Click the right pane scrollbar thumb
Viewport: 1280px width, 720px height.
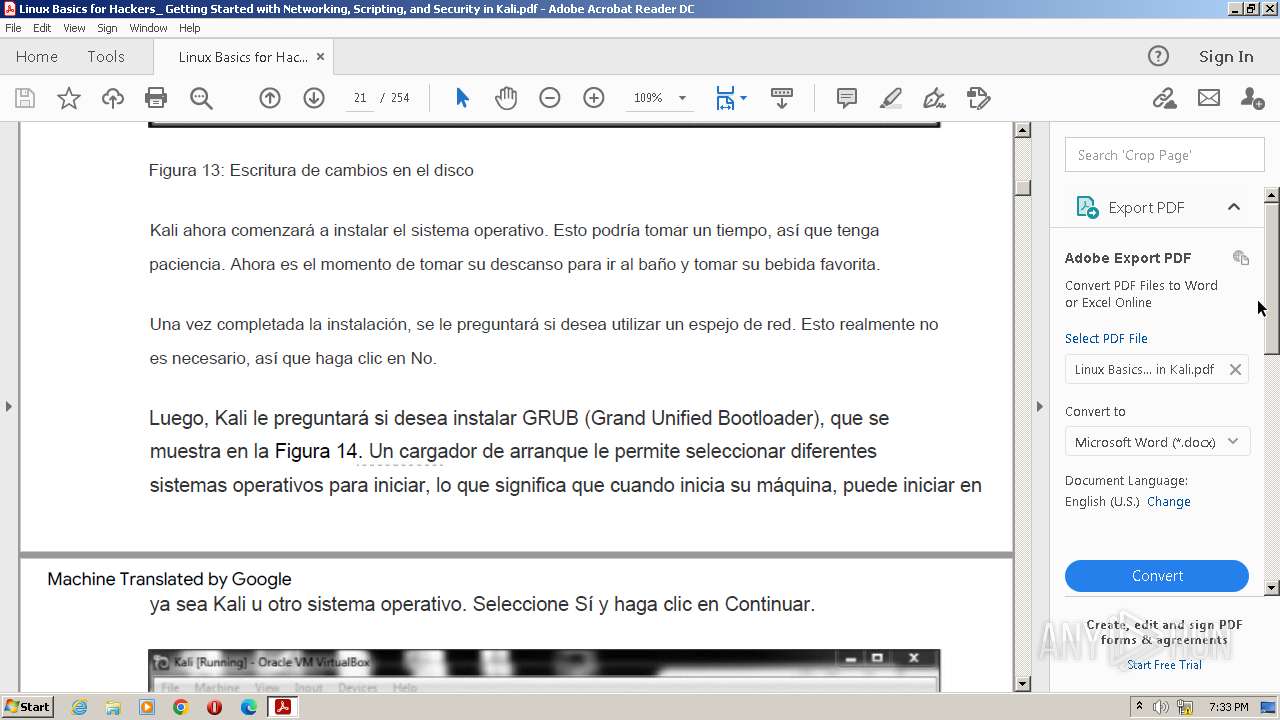1272,279
